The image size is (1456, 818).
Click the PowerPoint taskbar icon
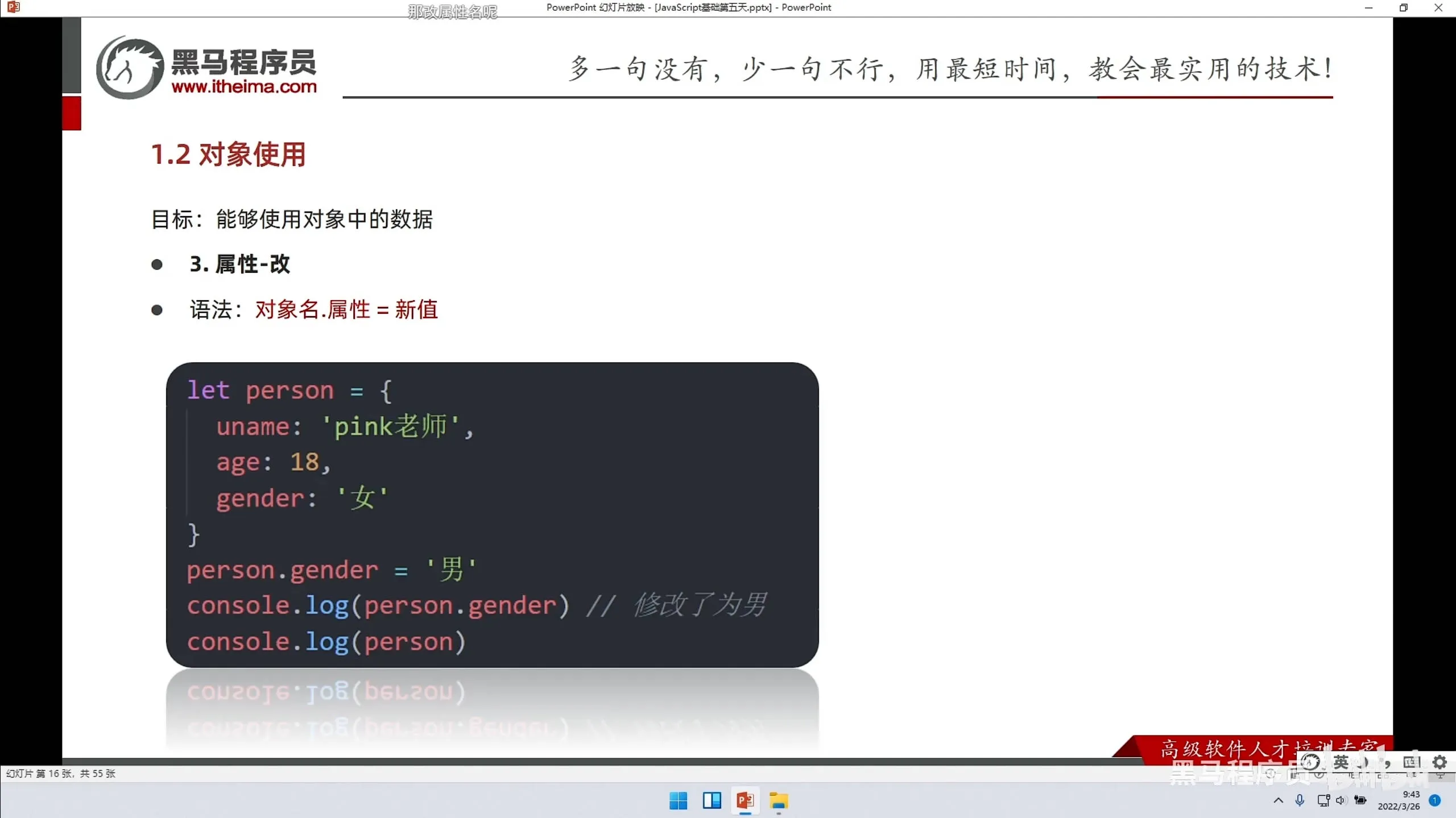coord(745,800)
